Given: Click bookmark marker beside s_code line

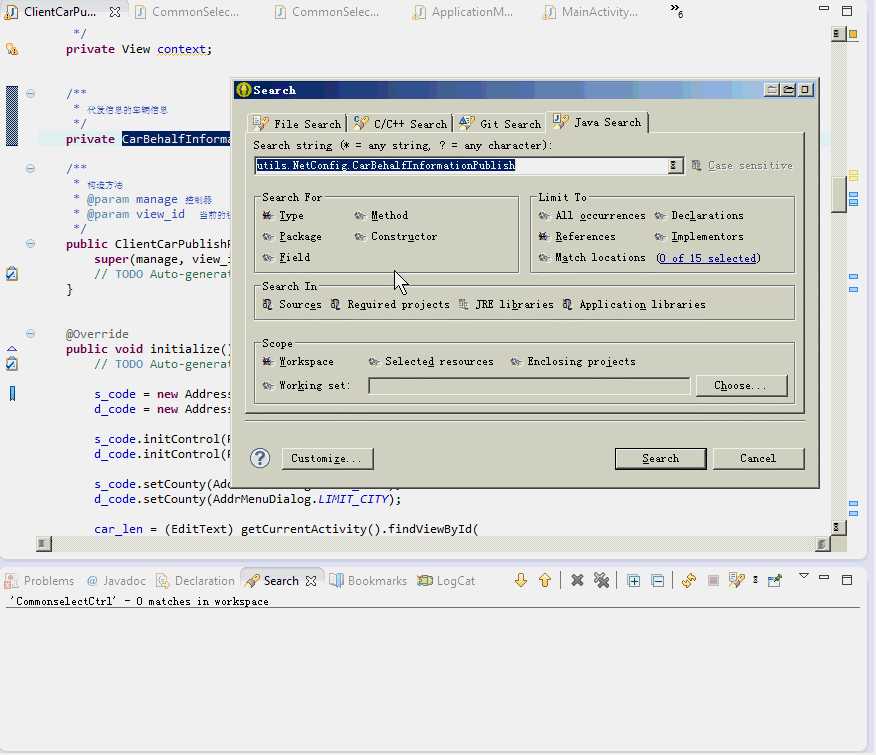Looking at the screenshot, I should point(12,394).
